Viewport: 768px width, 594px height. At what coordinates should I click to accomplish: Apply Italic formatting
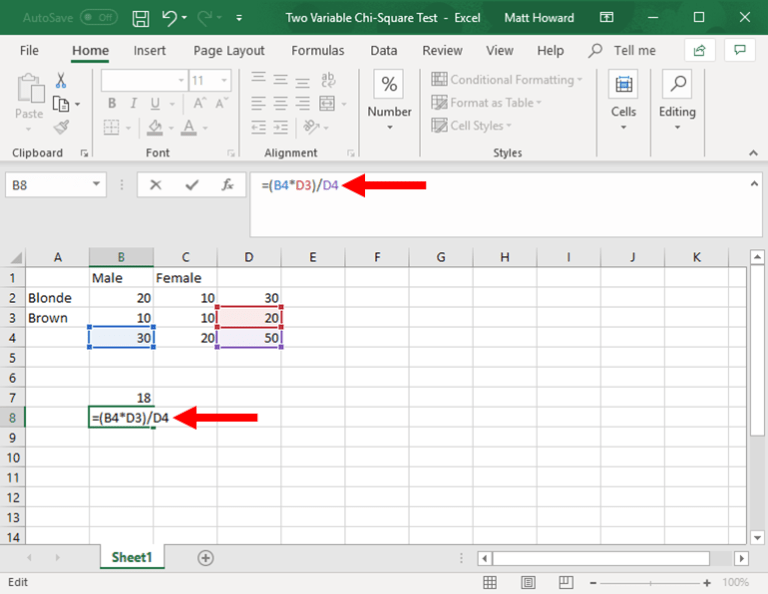tap(133, 103)
